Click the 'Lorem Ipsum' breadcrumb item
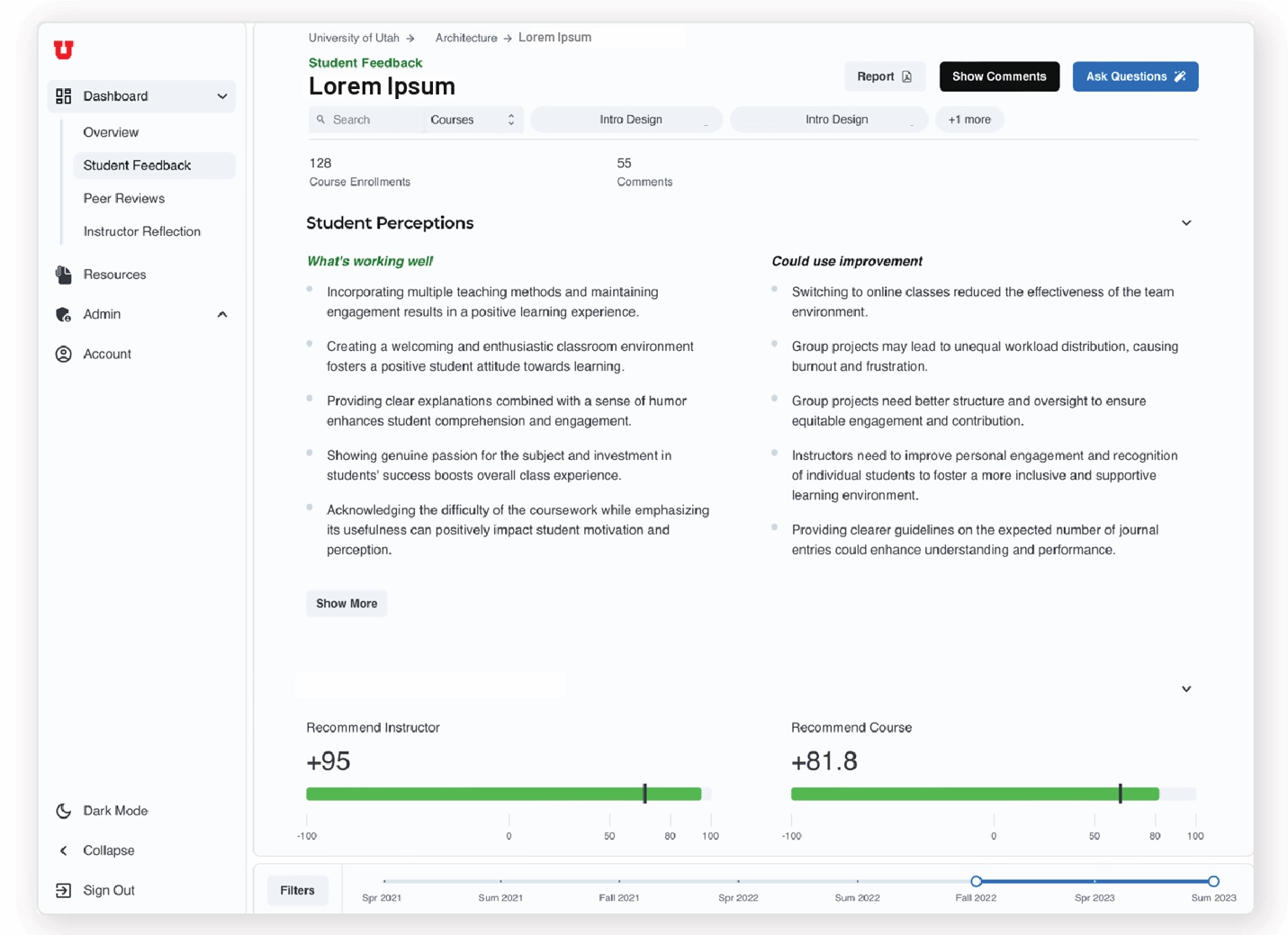 (554, 38)
